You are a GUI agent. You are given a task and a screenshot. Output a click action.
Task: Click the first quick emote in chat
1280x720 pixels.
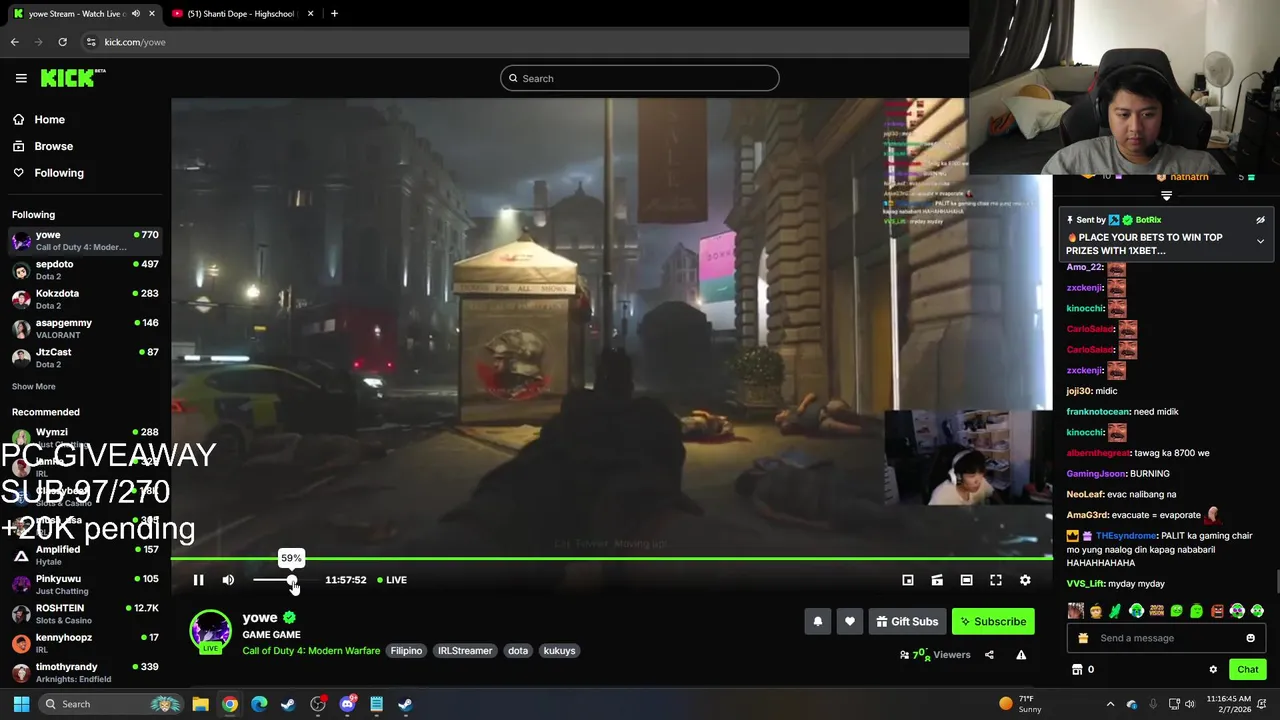1075,611
